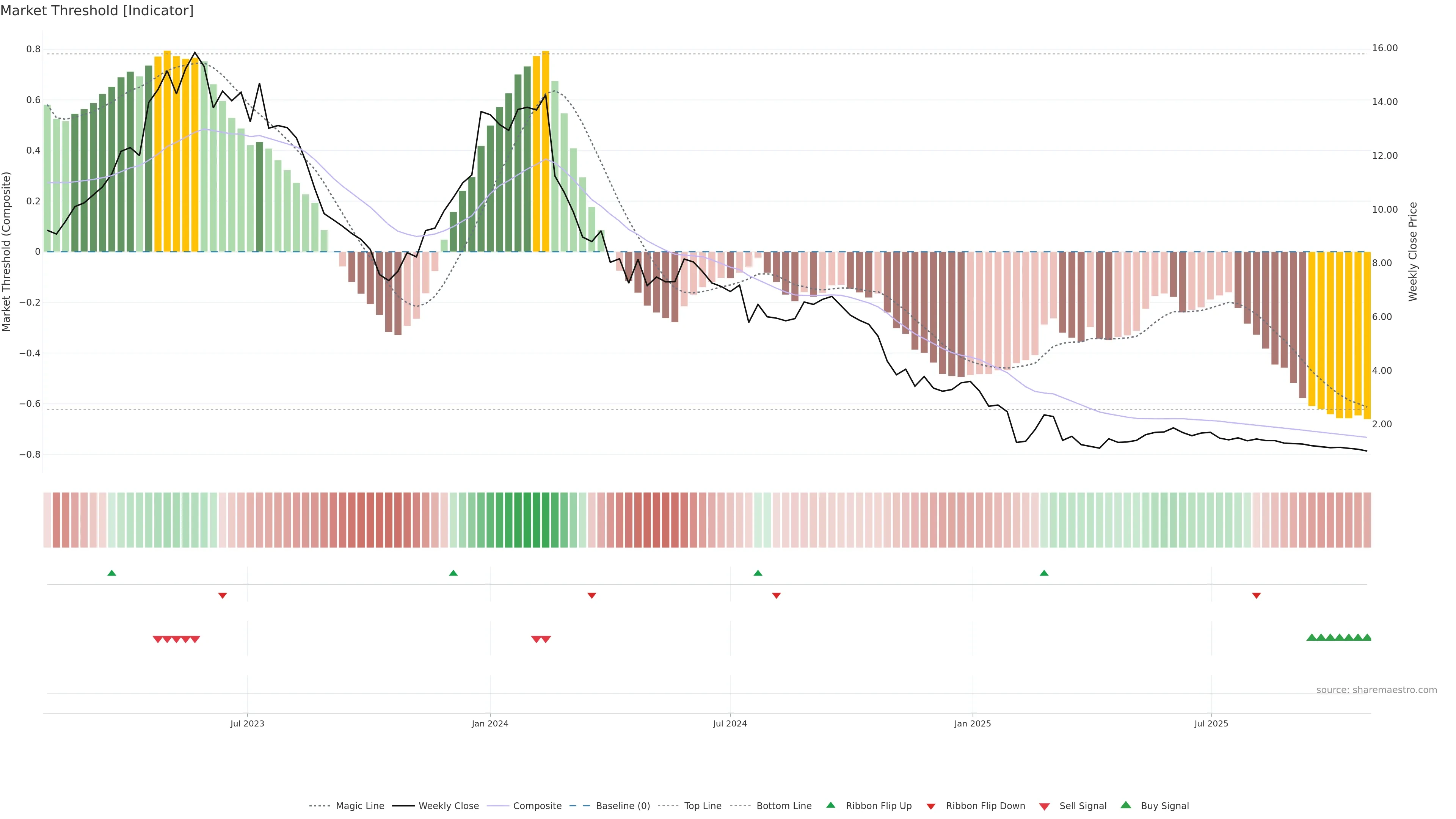Click the Buy Signal legend marker
Image resolution: width=1456 pixels, height=819 pixels.
coord(1125,805)
